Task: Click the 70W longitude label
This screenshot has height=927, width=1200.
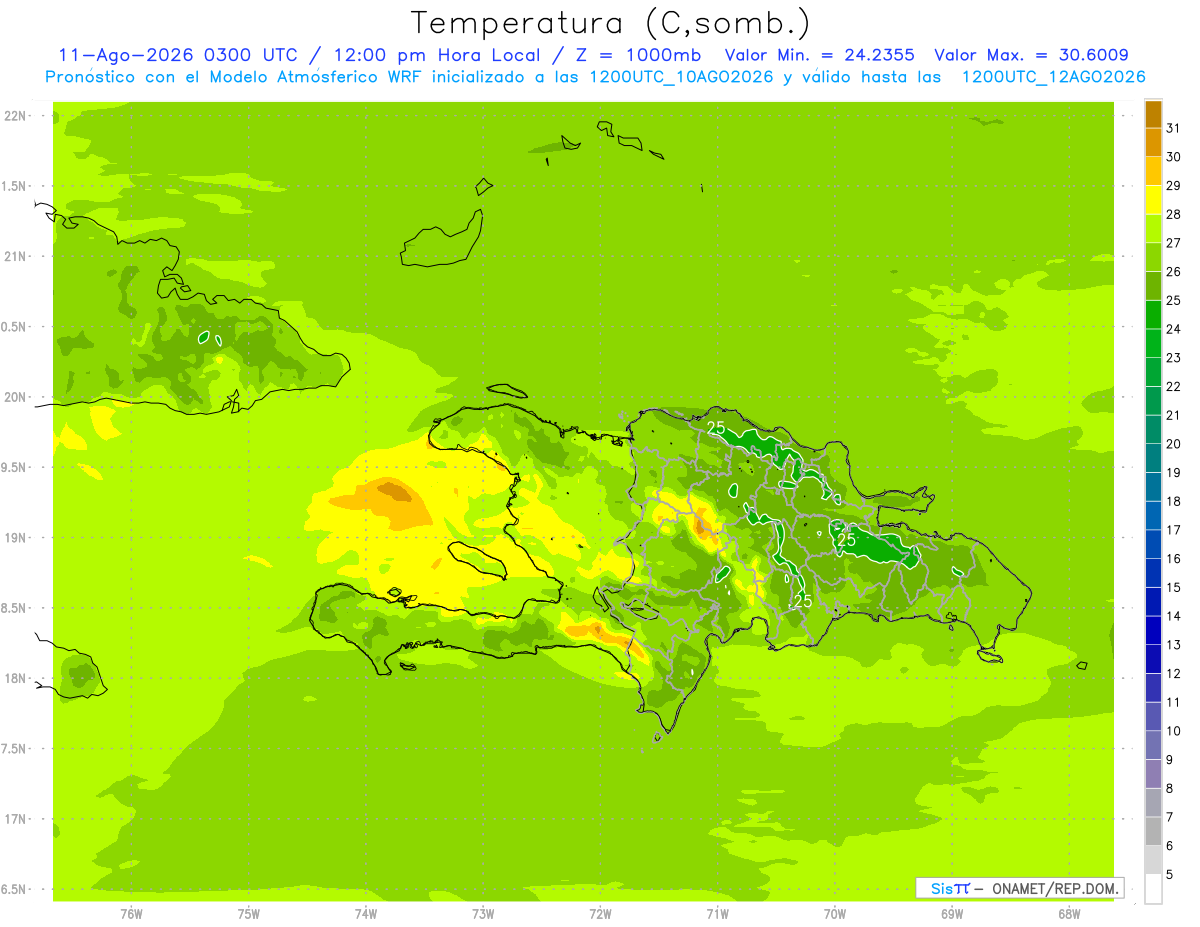Action: (835, 913)
